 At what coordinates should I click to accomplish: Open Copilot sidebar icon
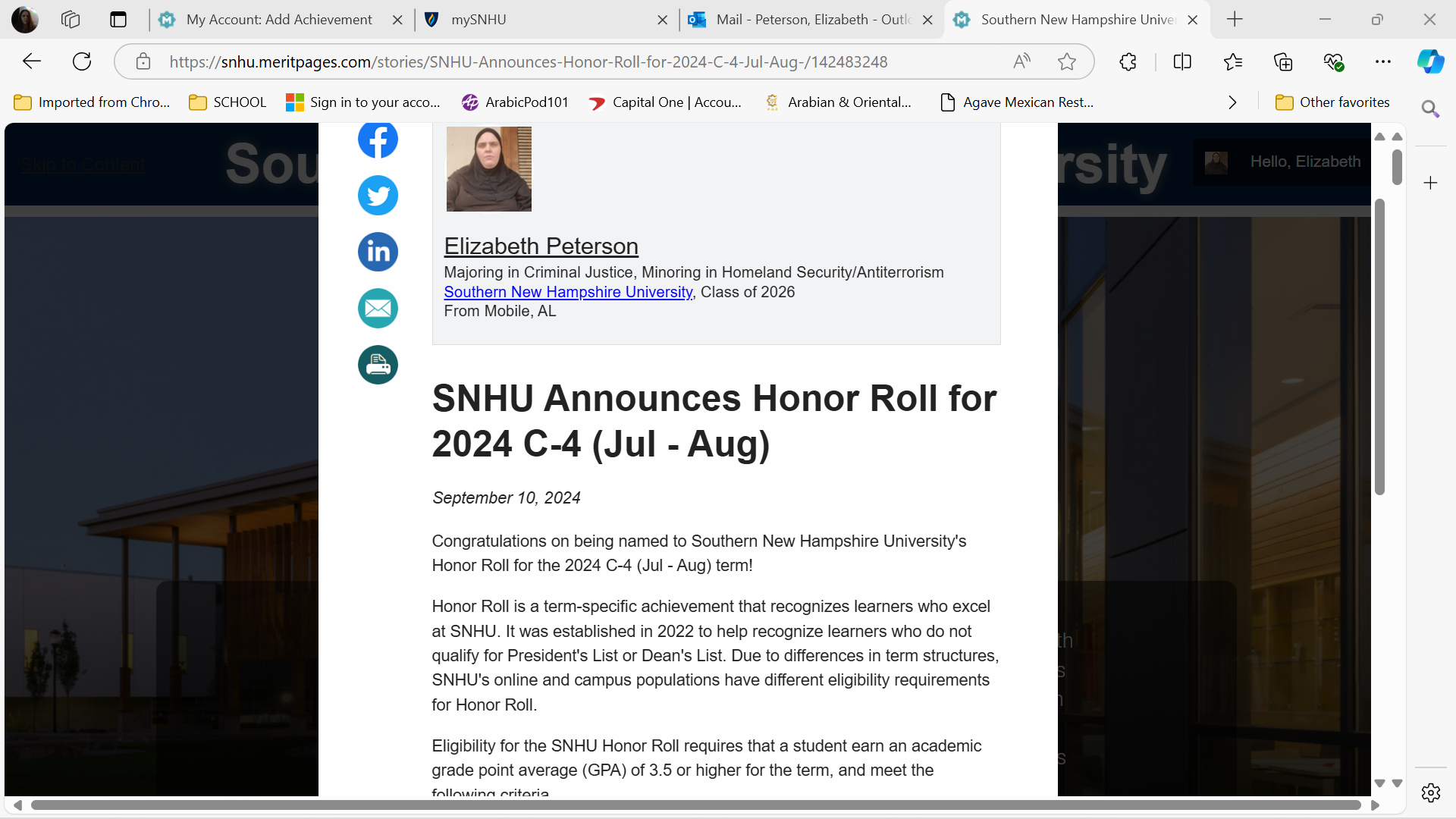(x=1430, y=61)
